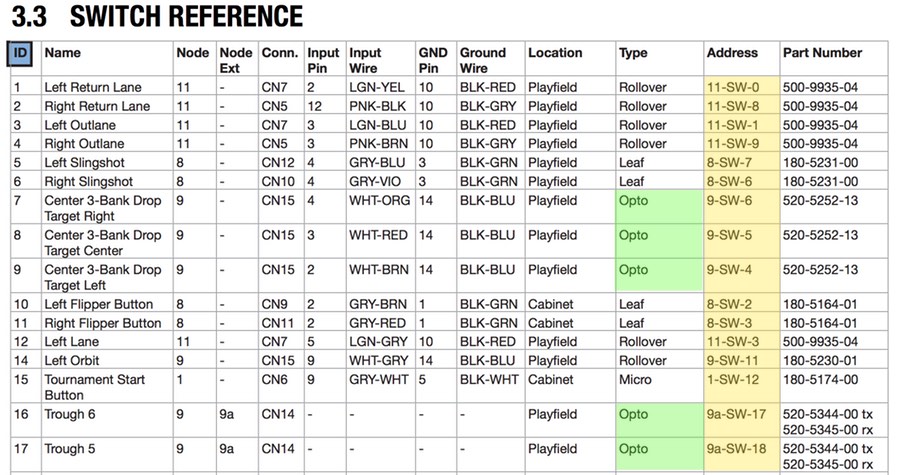The height and width of the screenshot is (475, 900).
Task: Click the Part Number column header
Action: (x=822, y=53)
